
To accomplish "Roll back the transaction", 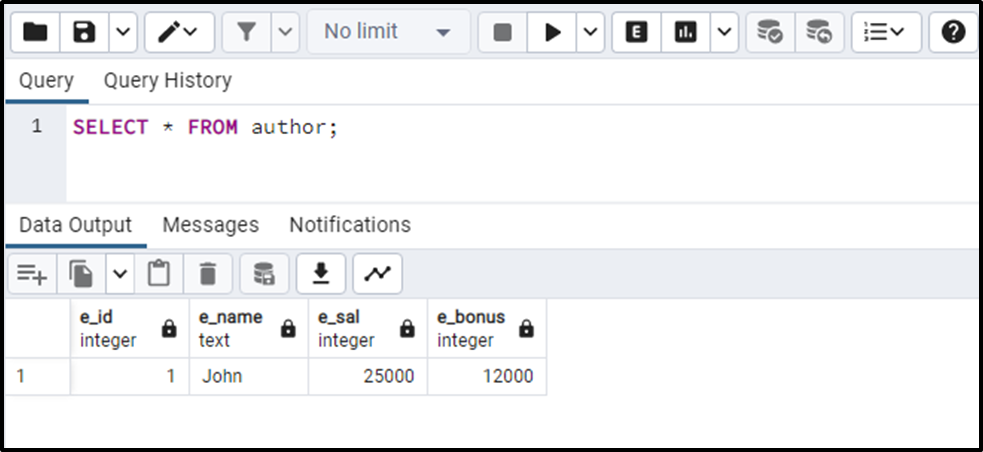I will (819, 32).
